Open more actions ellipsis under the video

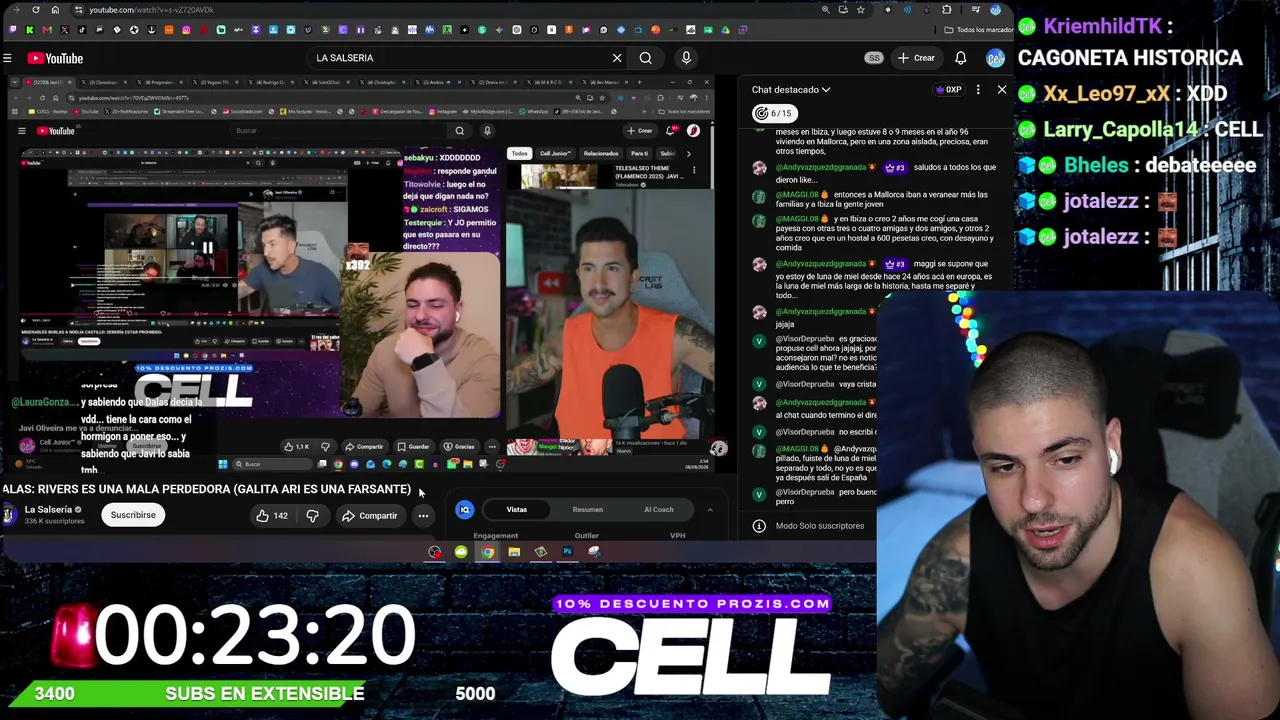[423, 516]
